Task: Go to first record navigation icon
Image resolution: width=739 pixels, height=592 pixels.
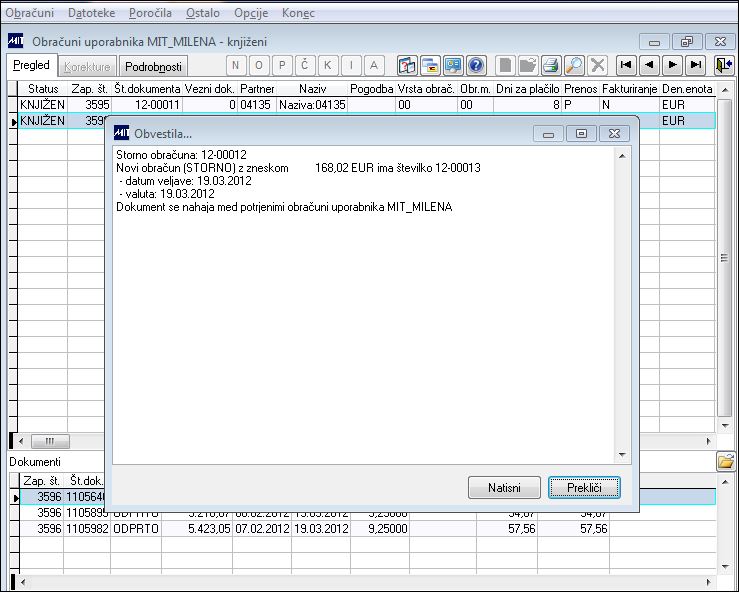Action: tap(626, 66)
